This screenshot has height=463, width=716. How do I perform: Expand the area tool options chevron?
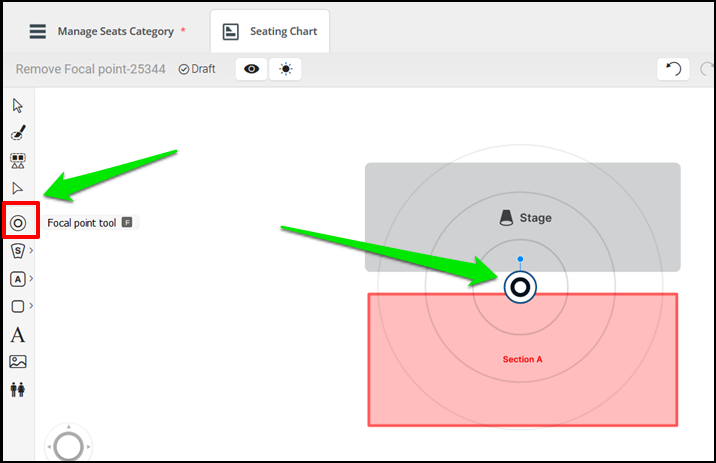pyautogui.click(x=31, y=278)
